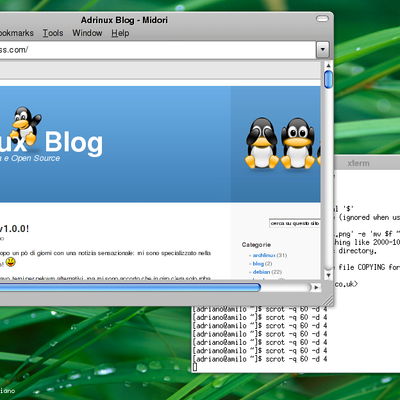Open the Tools menu in Midori
The image size is (400, 400).
click(53, 33)
